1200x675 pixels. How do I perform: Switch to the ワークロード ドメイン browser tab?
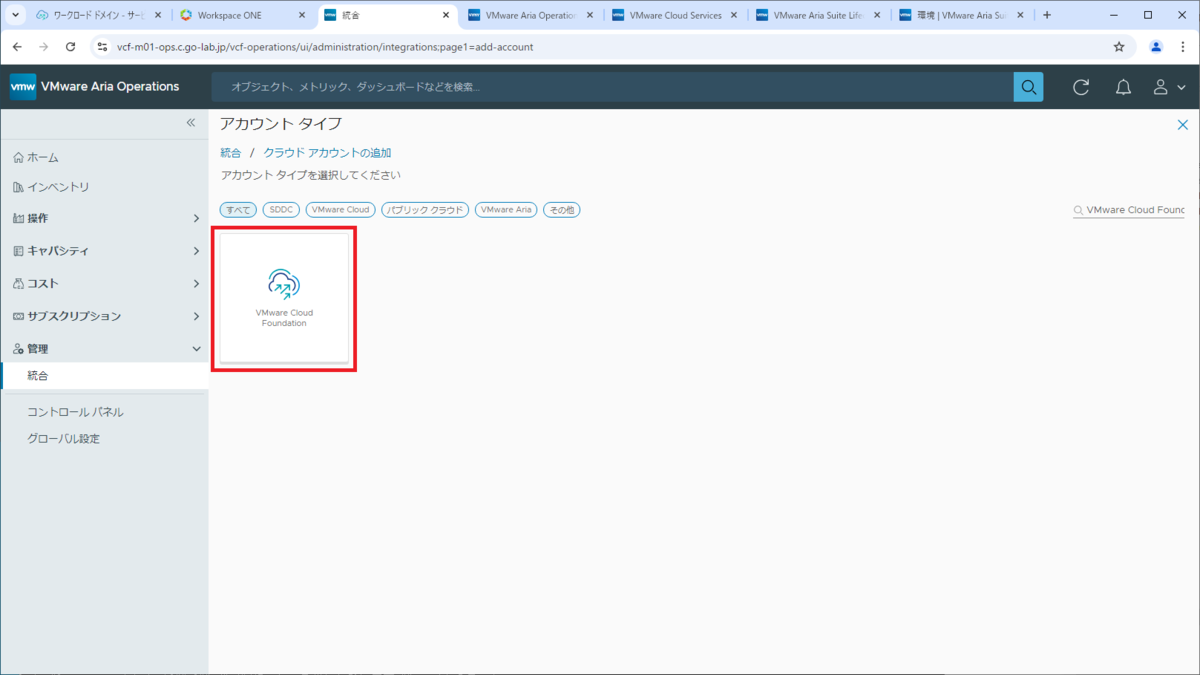[97, 16]
